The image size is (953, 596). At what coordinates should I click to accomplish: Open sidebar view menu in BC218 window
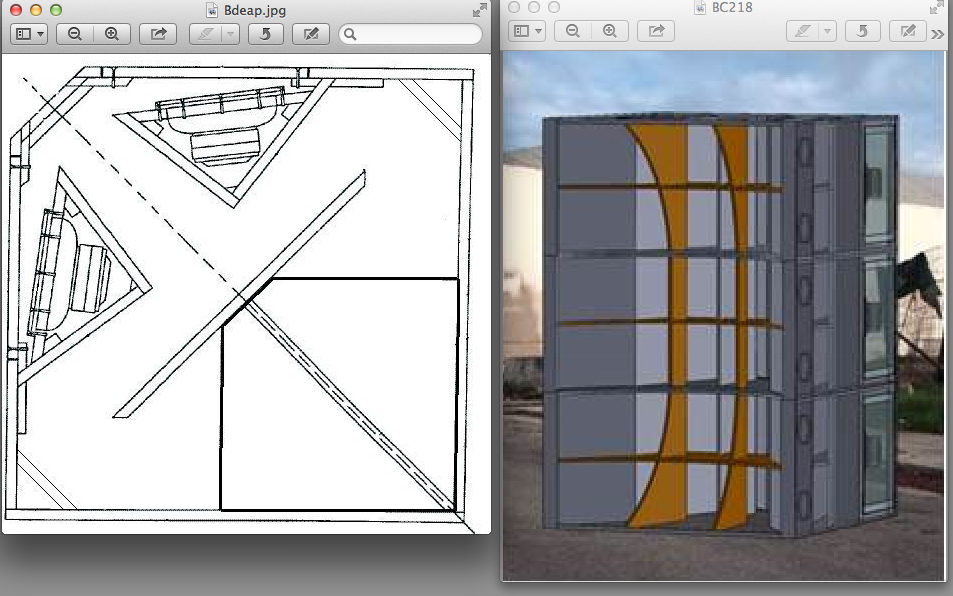(x=528, y=30)
